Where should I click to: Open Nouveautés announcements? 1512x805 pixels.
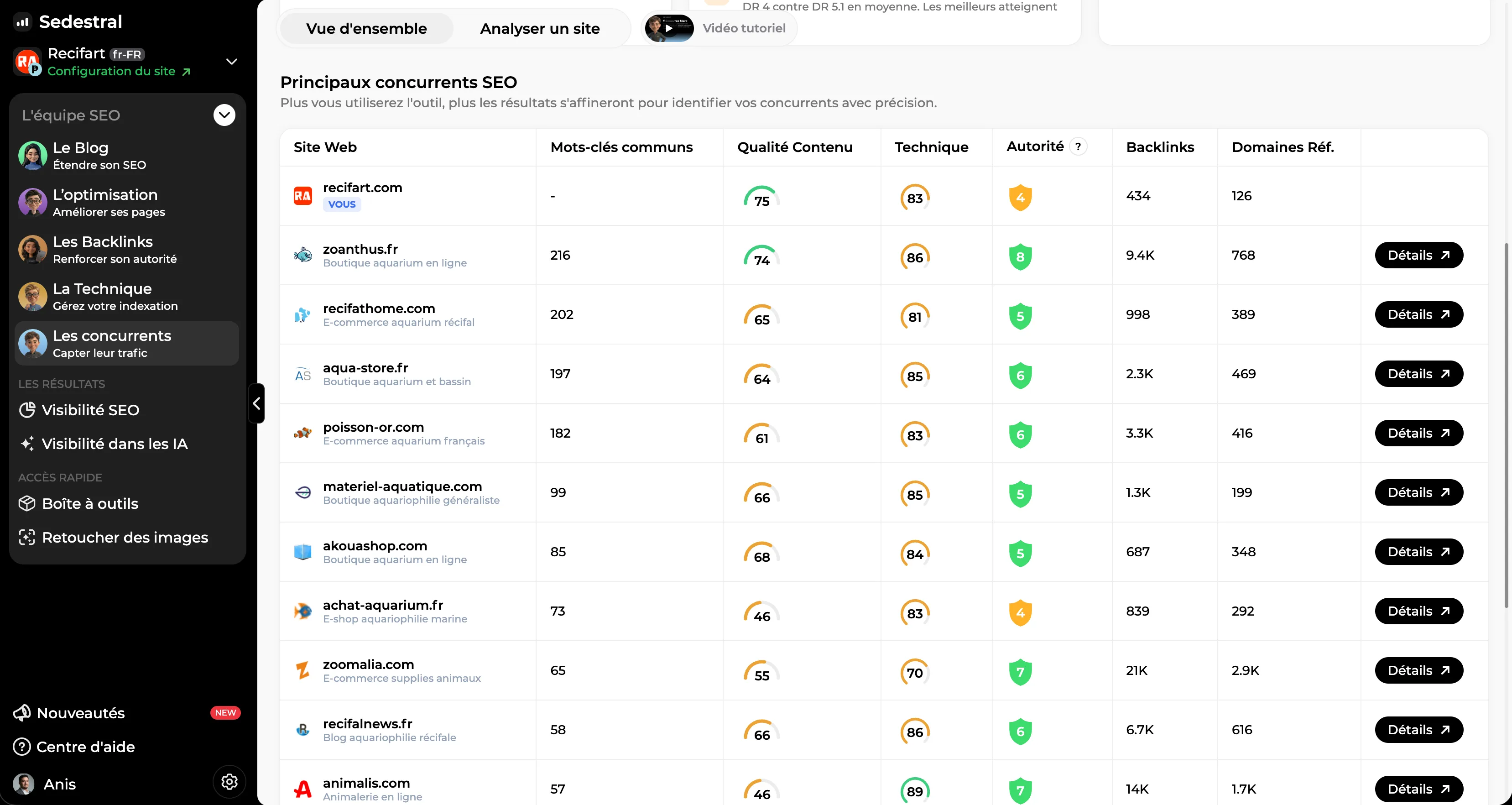pyautogui.click(x=69, y=713)
